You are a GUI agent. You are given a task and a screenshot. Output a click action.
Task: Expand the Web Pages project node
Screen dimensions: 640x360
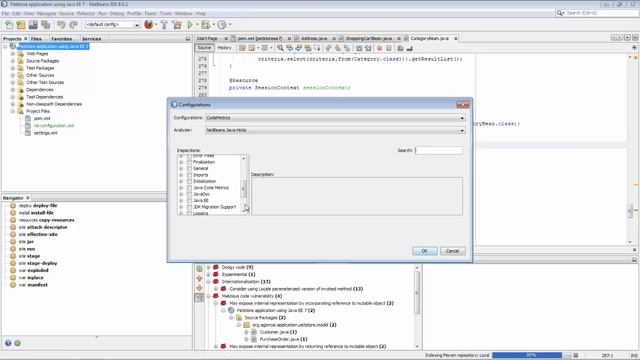coord(13,53)
